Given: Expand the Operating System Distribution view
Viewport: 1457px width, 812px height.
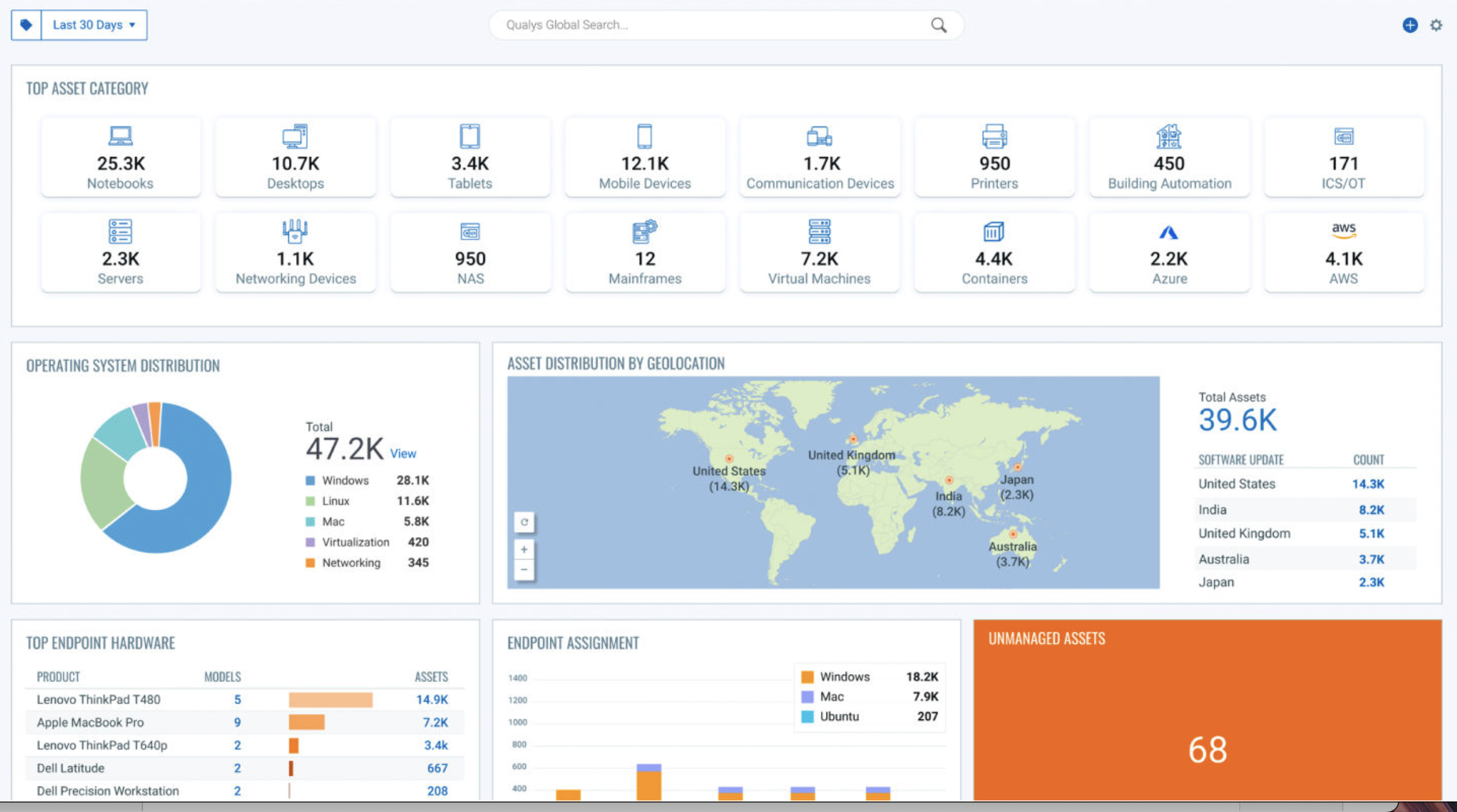Looking at the screenshot, I should pos(408,453).
